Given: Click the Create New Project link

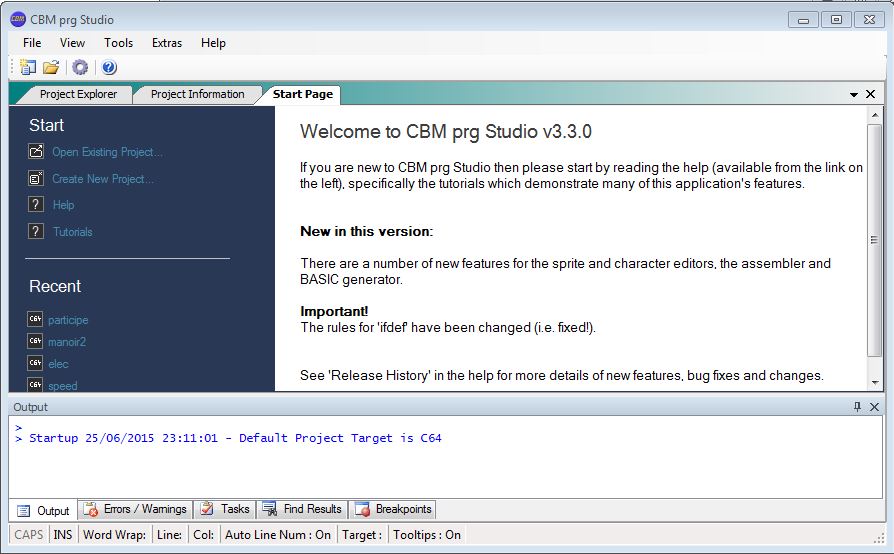Looking at the screenshot, I should (x=103, y=178).
